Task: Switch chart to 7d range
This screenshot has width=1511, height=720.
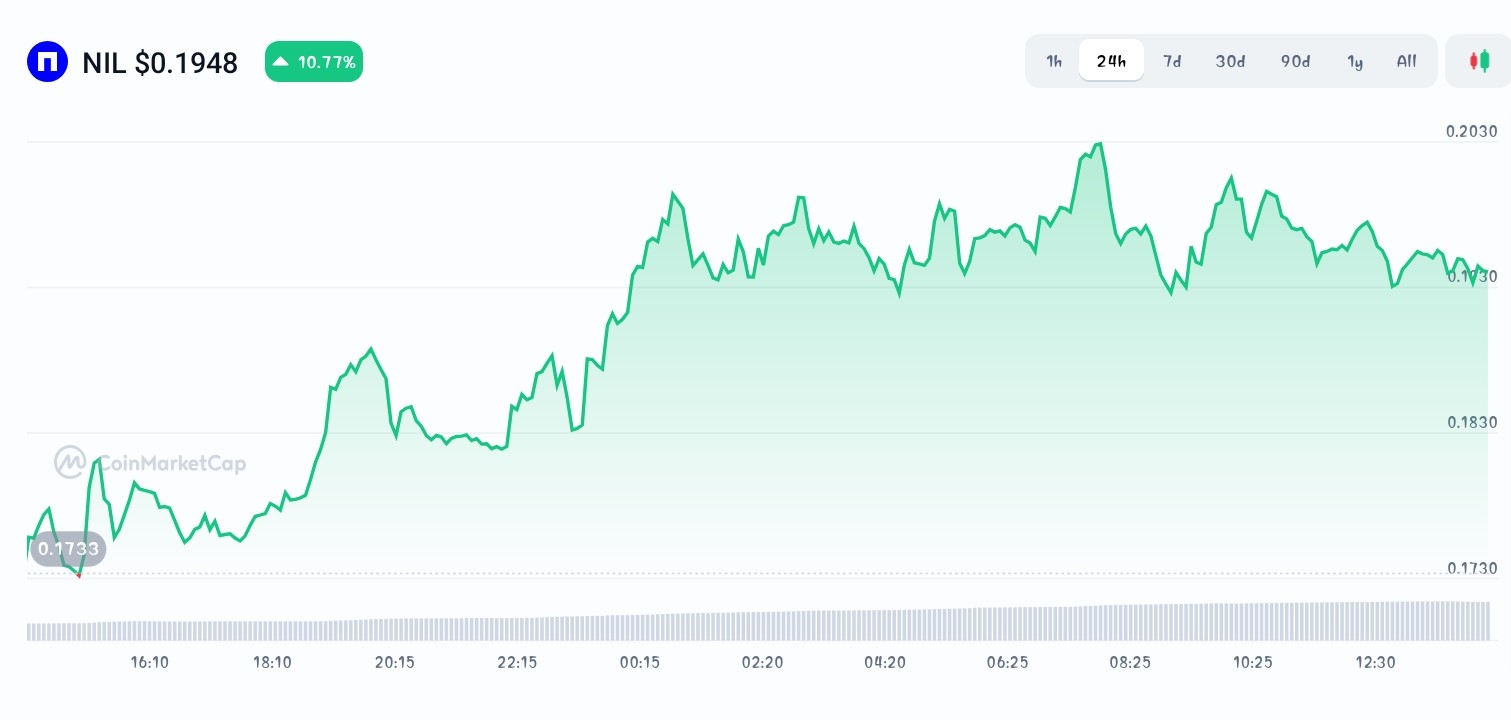Action: tap(1172, 61)
